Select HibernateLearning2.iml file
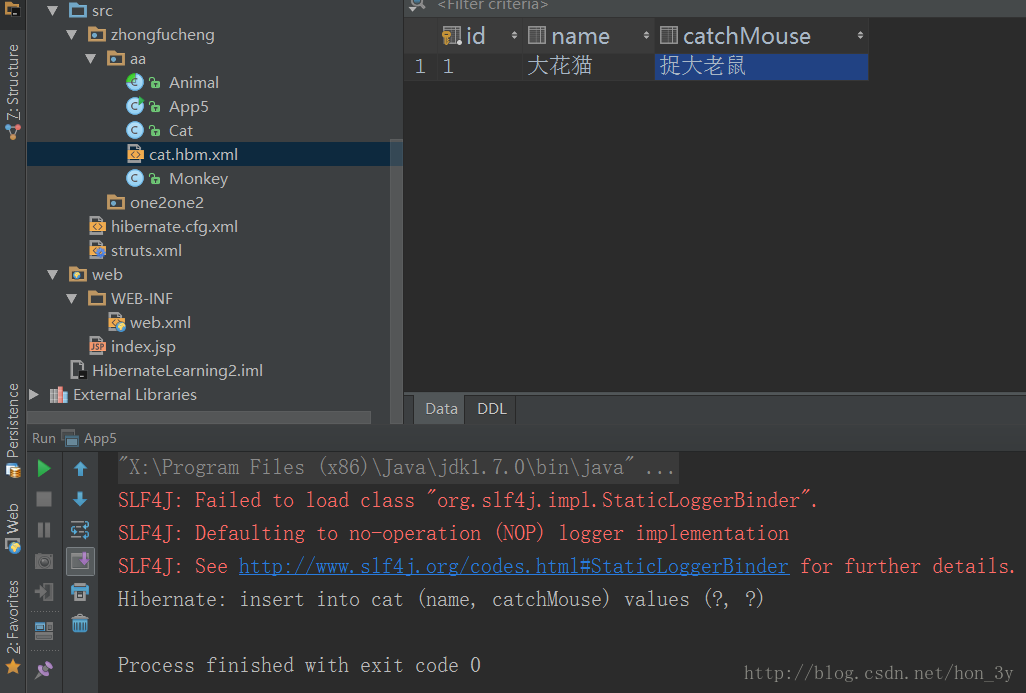This screenshot has width=1026, height=693. coord(177,370)
